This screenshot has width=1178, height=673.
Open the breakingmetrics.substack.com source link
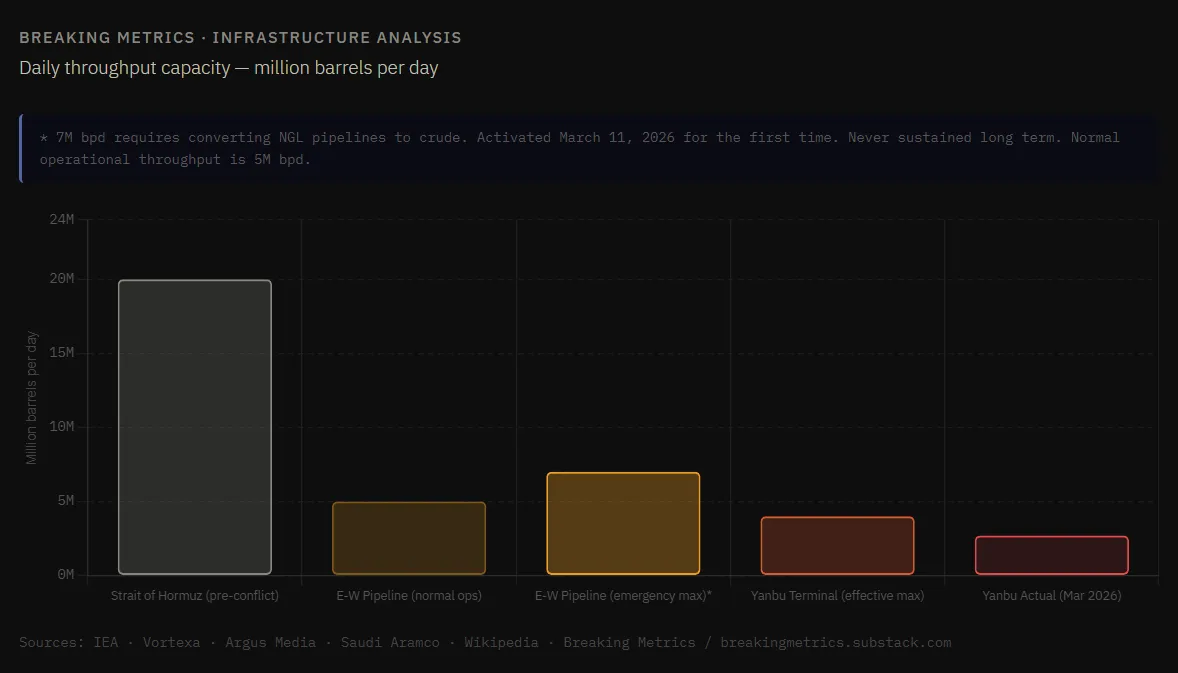click(835, 642)
